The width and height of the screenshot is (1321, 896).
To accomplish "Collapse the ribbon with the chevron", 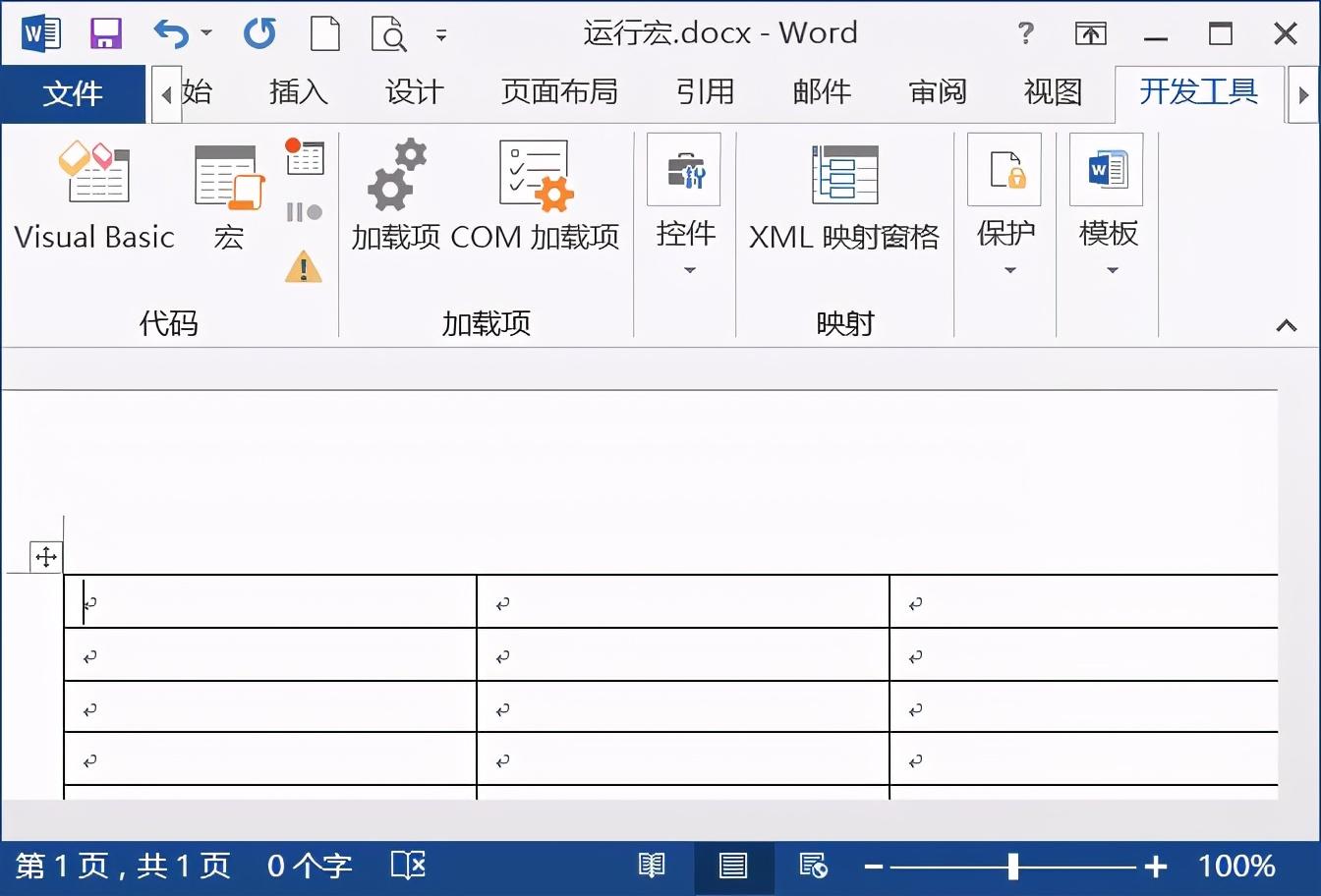I will 1286,325.
